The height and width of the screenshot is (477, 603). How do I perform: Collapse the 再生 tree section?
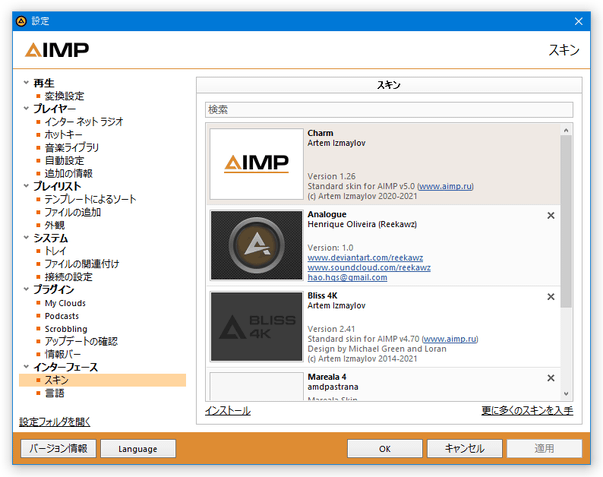[x=26, y=82]
